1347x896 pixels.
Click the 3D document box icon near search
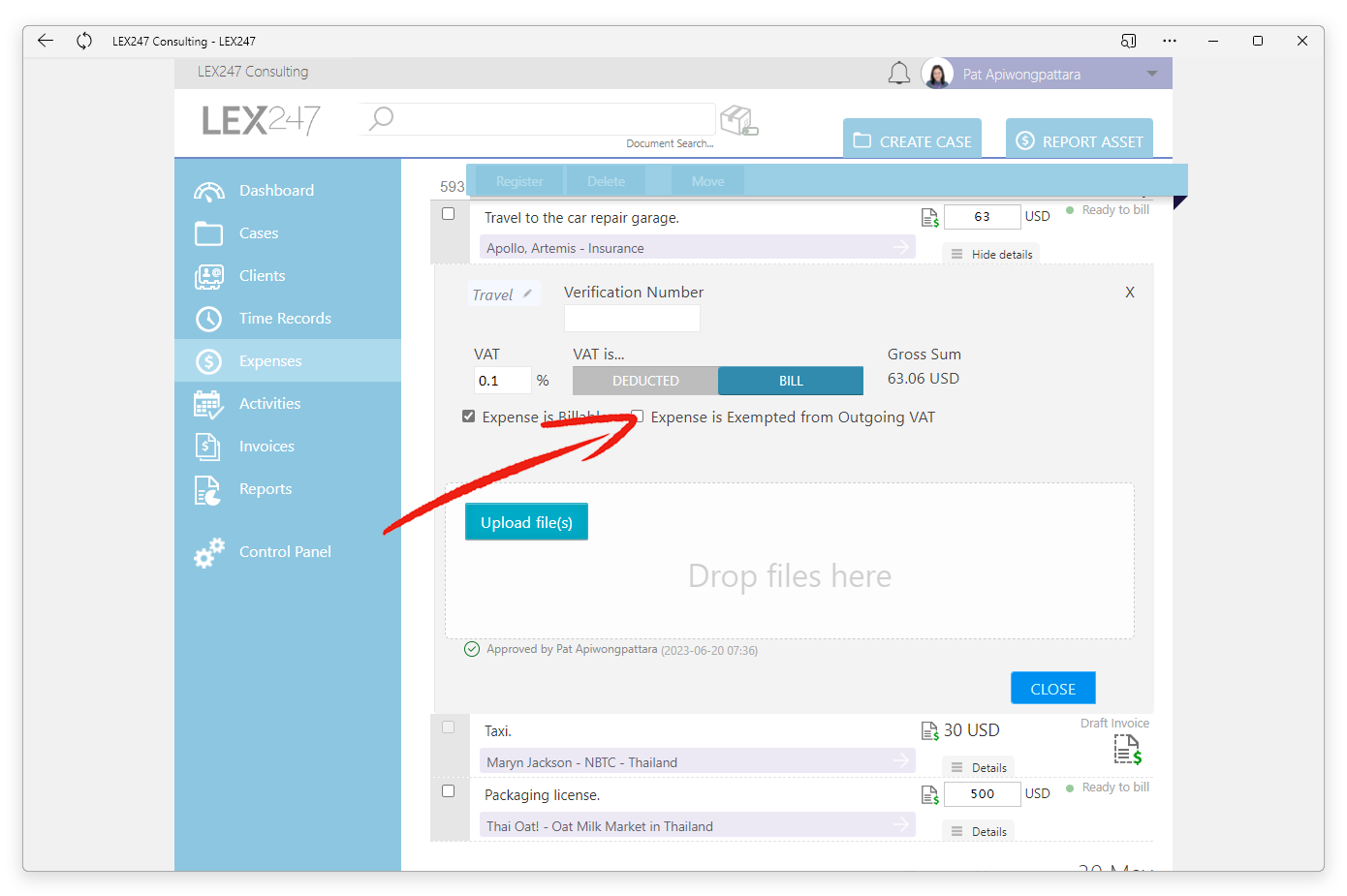pyautogui.click(x=739, y=121)
